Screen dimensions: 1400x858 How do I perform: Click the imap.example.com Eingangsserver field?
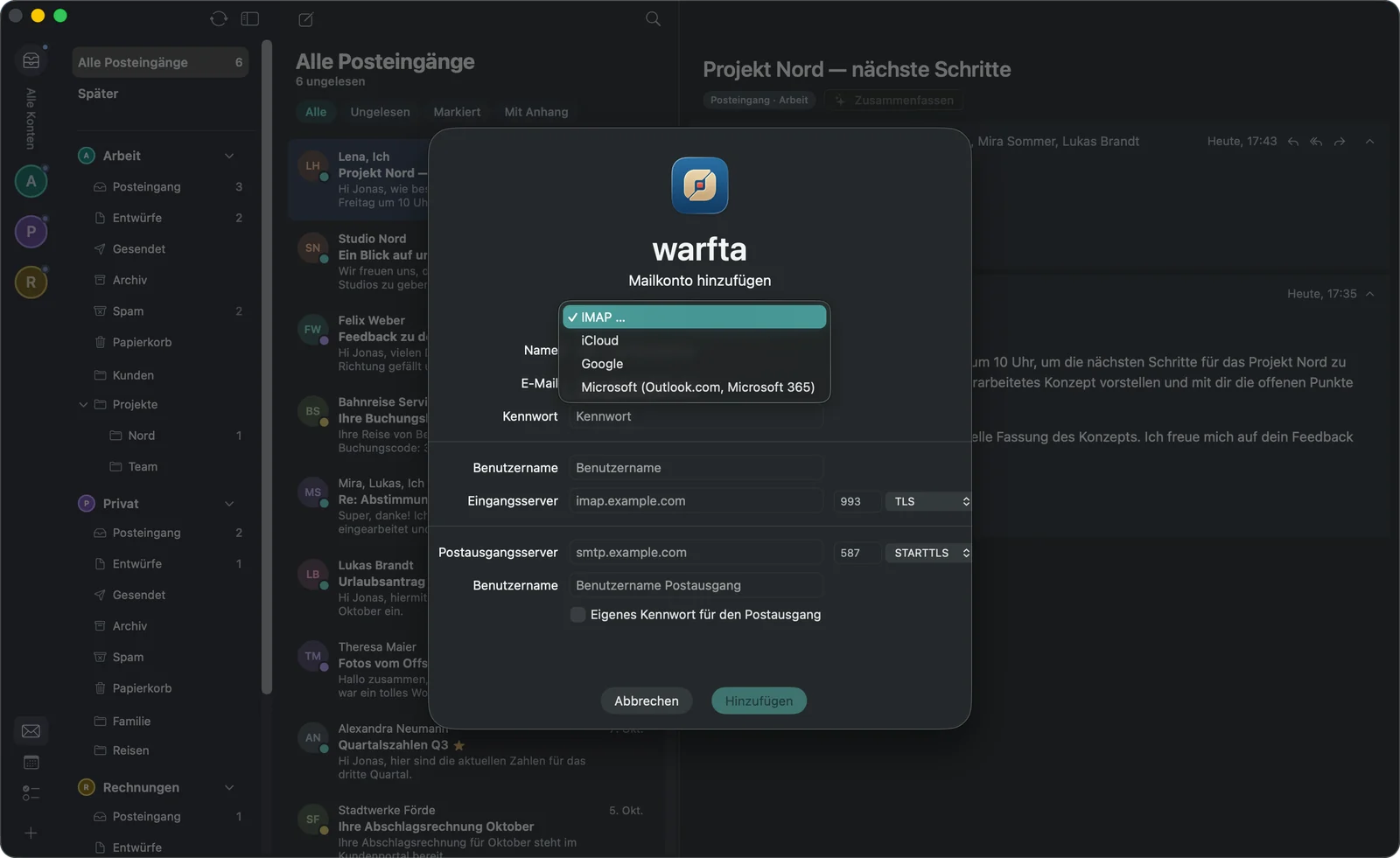pos(696,501)
